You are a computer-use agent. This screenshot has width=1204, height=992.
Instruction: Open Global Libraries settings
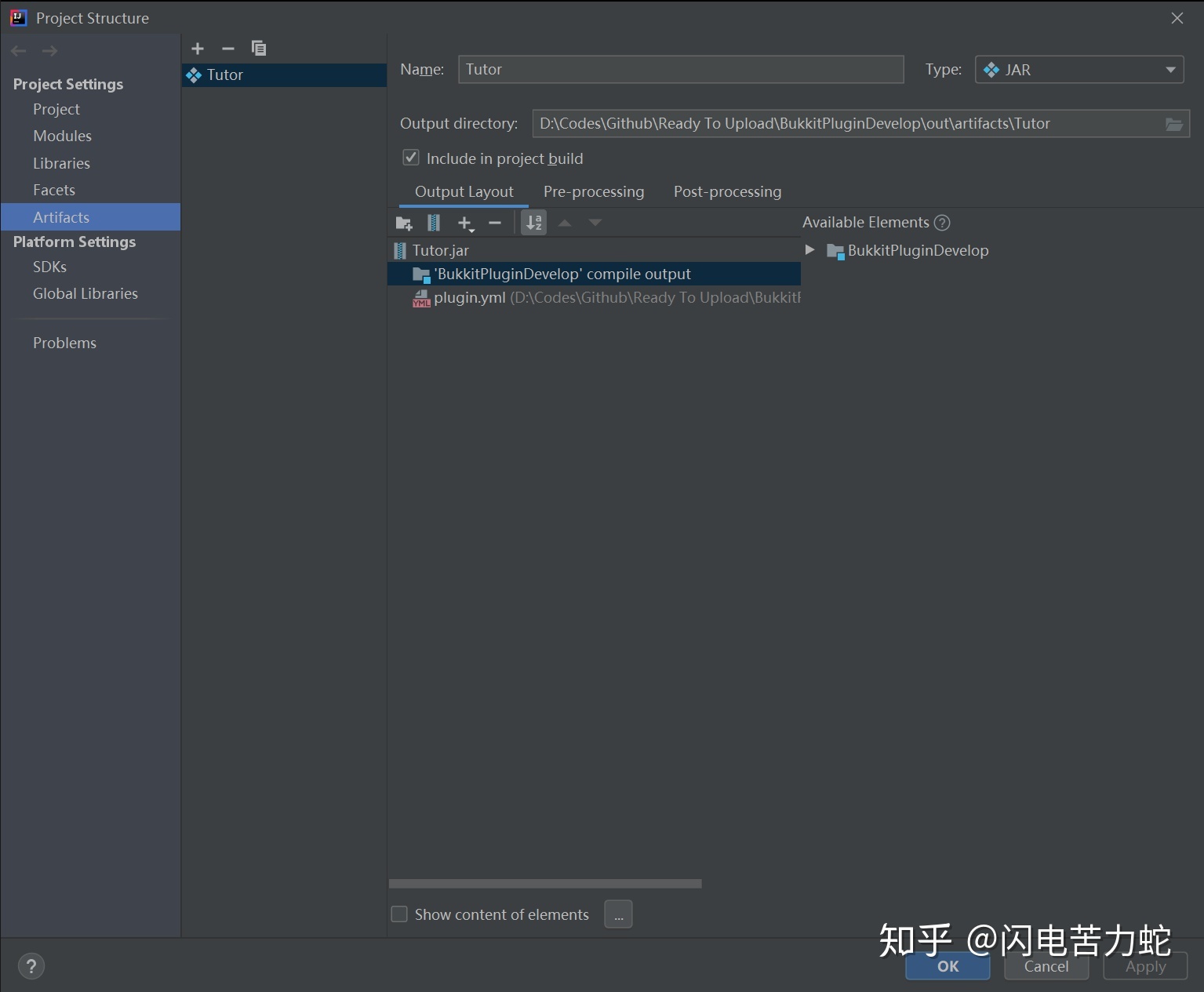(85, 294)
